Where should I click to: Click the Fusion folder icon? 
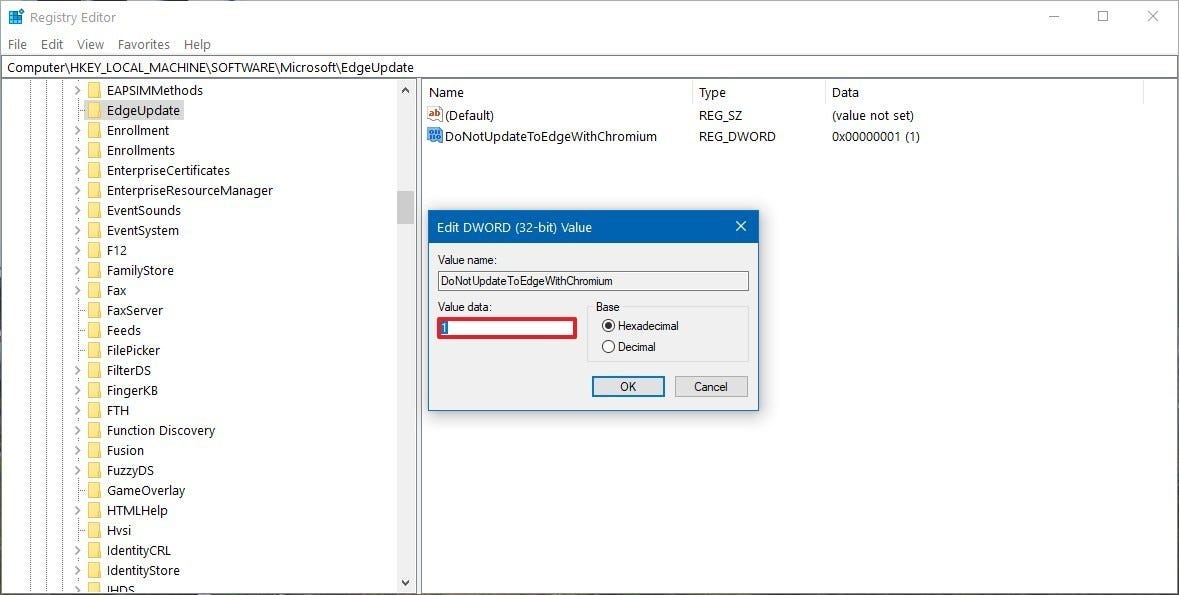pyautogui.click(x=94, y=451)
